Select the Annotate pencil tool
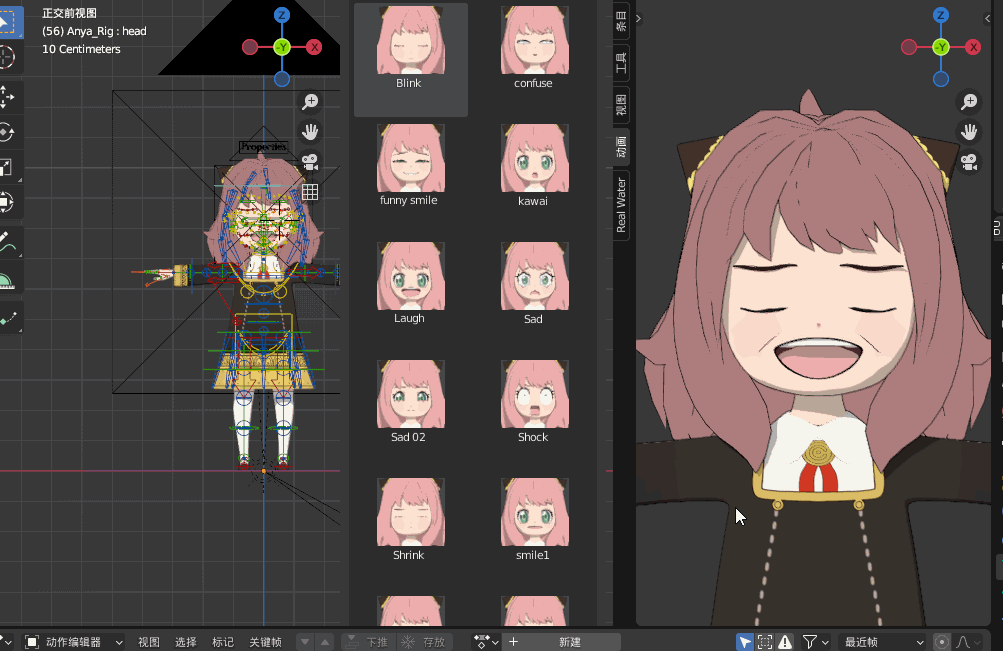 (x=6, y=242)
